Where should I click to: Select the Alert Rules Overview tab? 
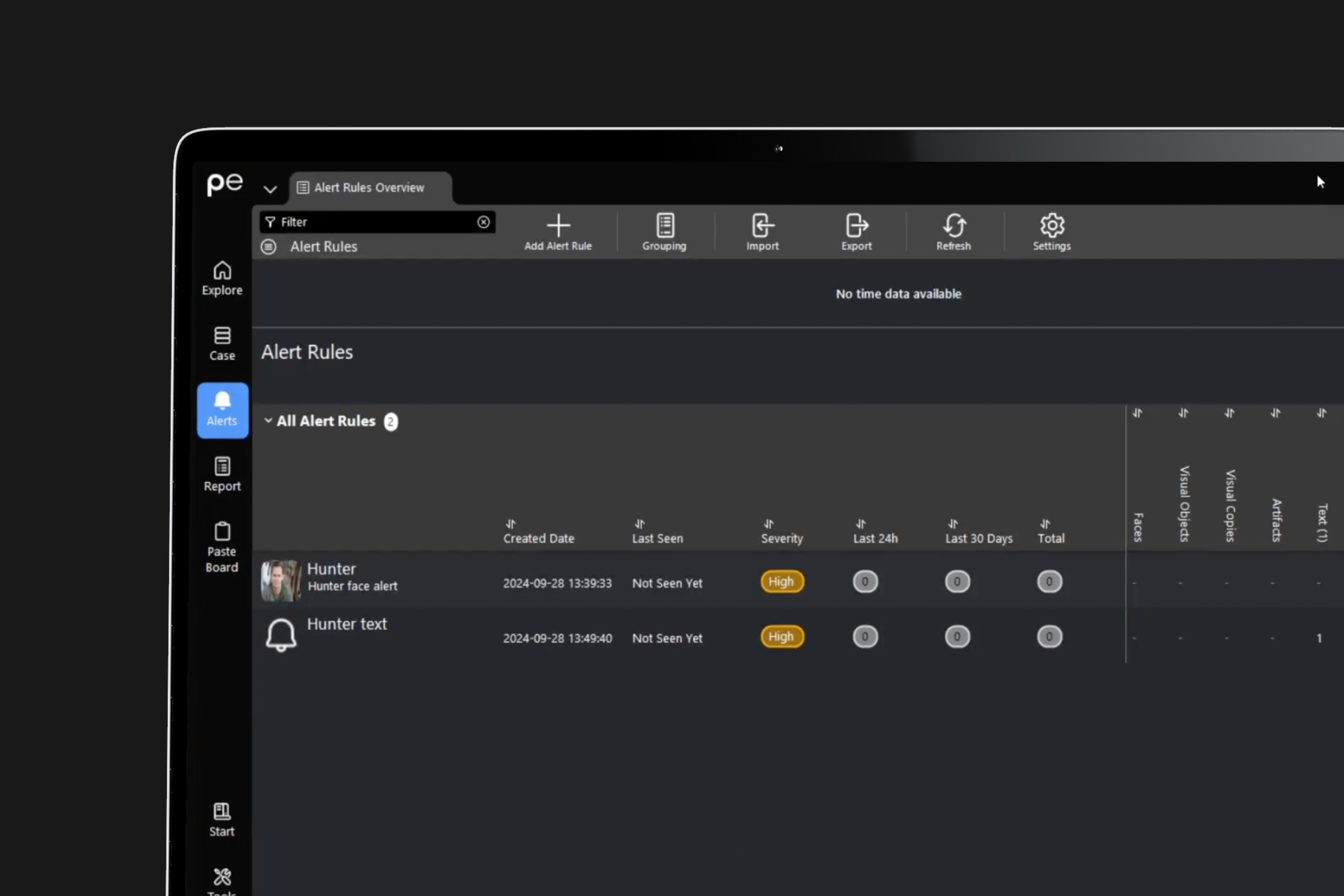pyautogui.click(x=369, y=188)
